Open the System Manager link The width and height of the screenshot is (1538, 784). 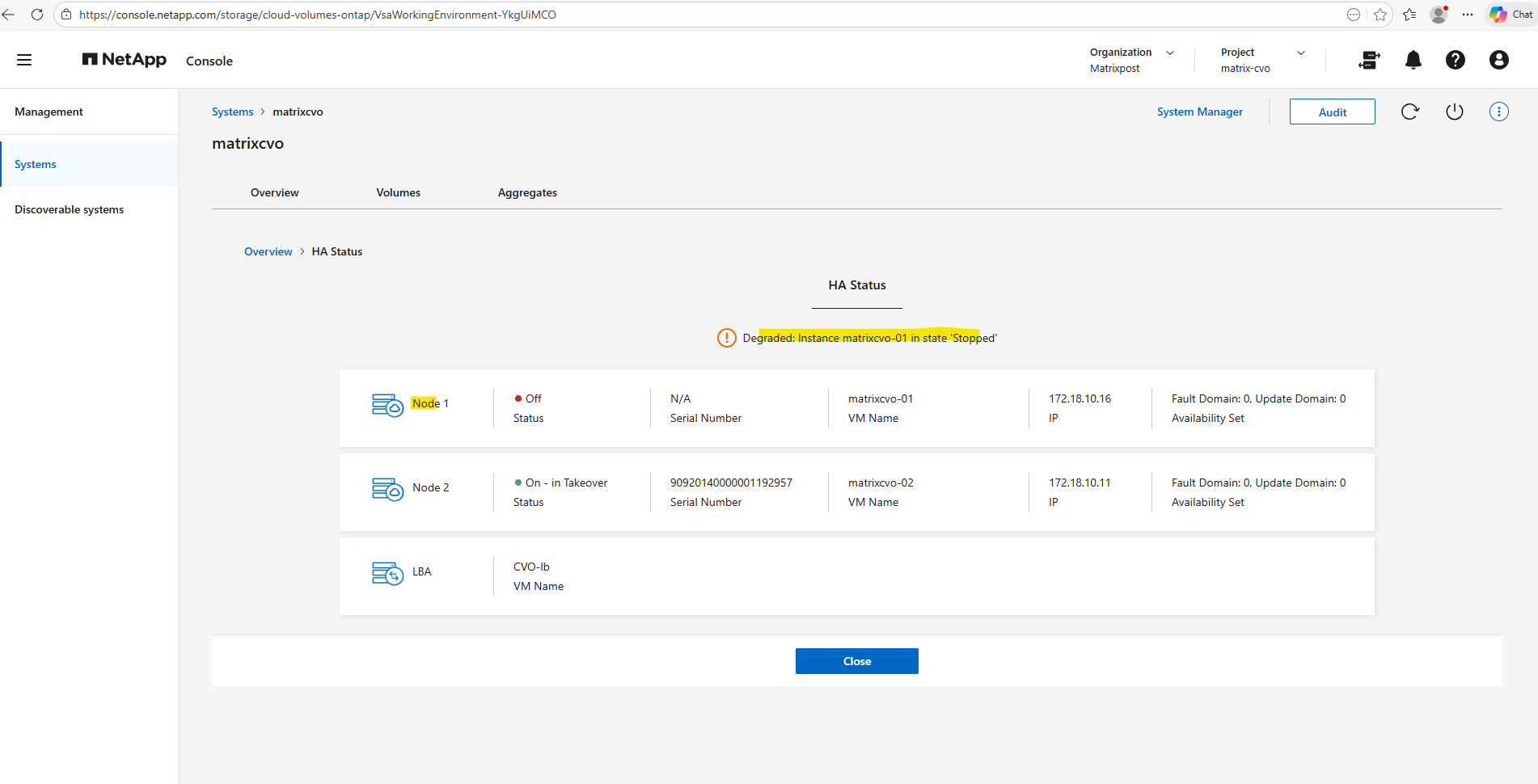point(1199,112)
